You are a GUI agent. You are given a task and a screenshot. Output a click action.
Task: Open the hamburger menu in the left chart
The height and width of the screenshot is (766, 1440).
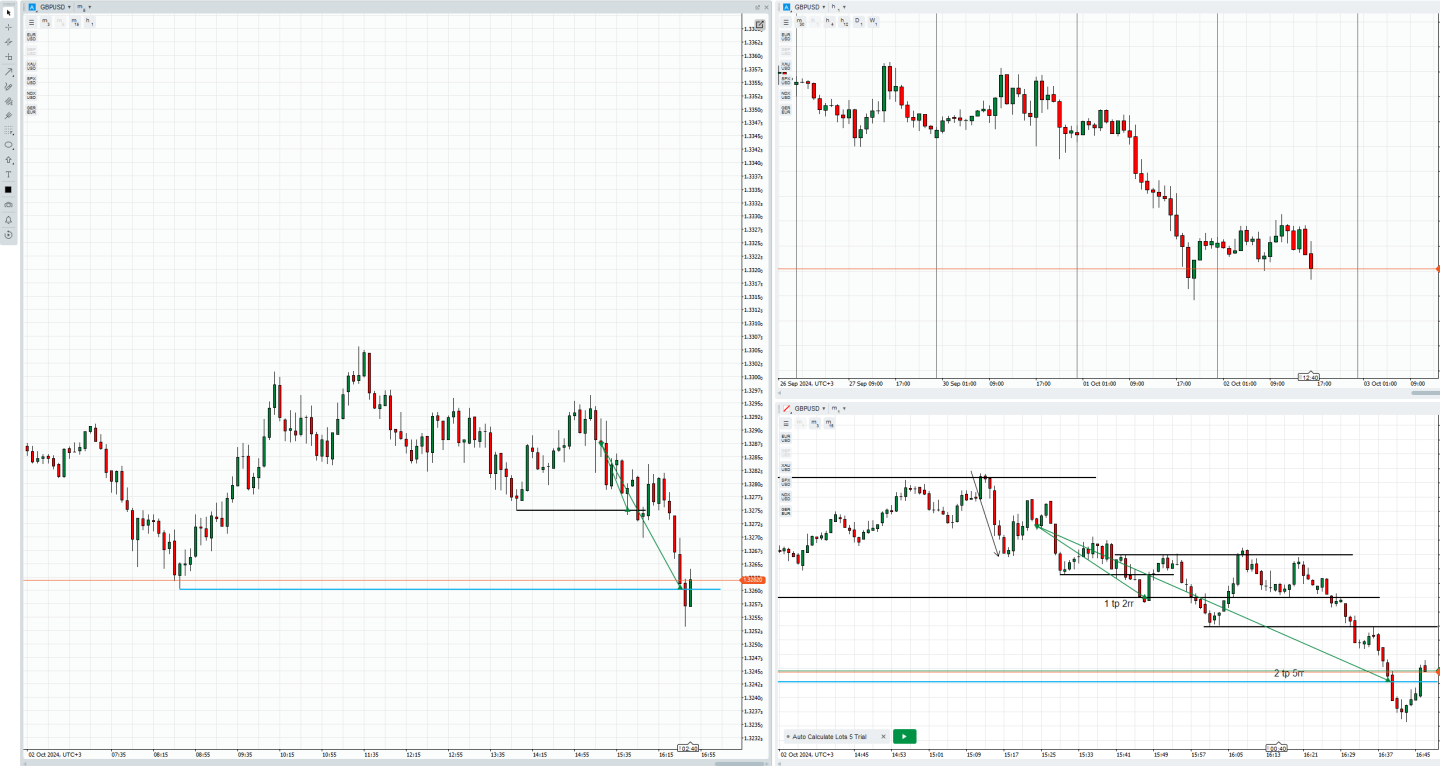coord(31,21)
